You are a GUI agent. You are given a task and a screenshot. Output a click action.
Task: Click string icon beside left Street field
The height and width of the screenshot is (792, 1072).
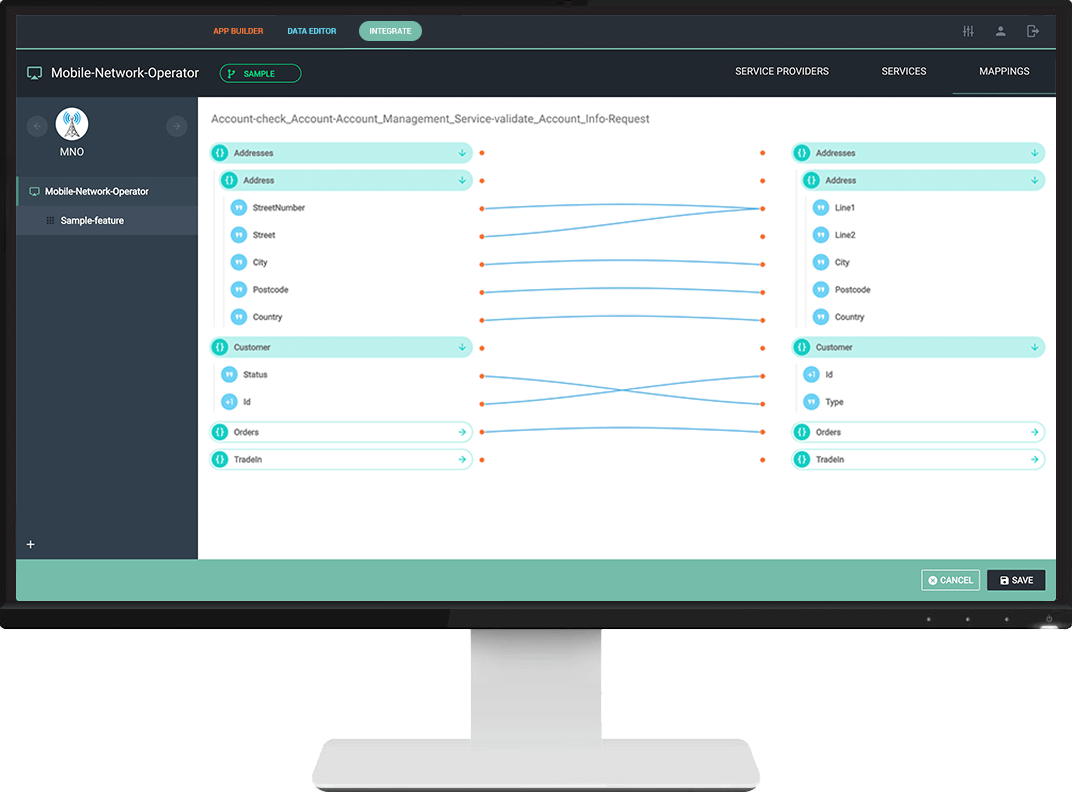coord(239,235)
